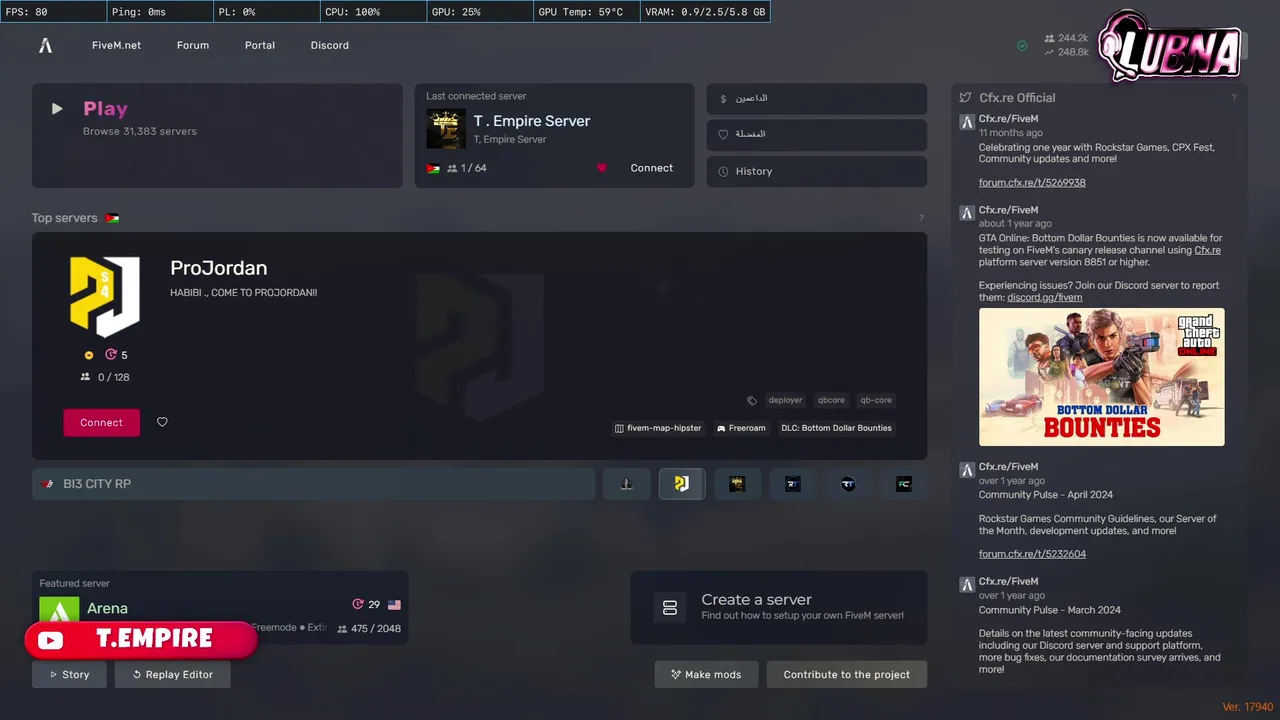Click the pink boost icon beside 5

[x=111, y=355]
